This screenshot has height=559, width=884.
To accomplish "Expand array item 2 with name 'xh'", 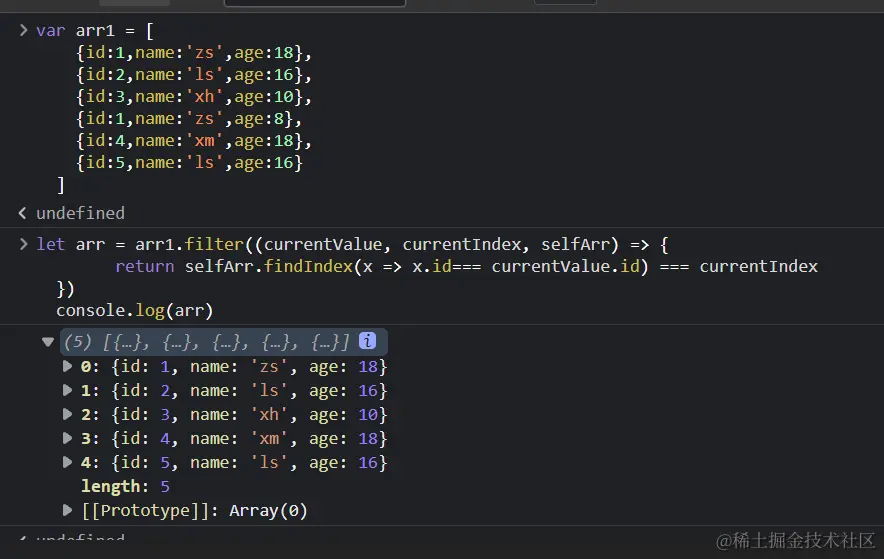I will point(67,414).
